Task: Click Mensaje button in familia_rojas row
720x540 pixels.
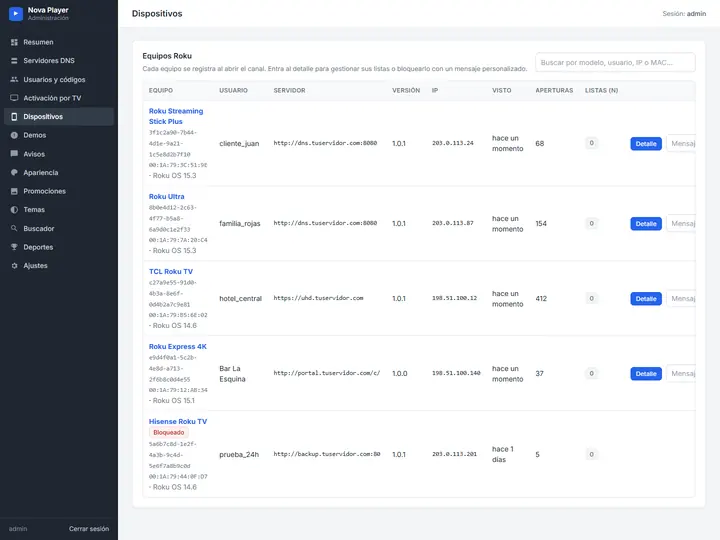Action: click(x=681, y=224)
